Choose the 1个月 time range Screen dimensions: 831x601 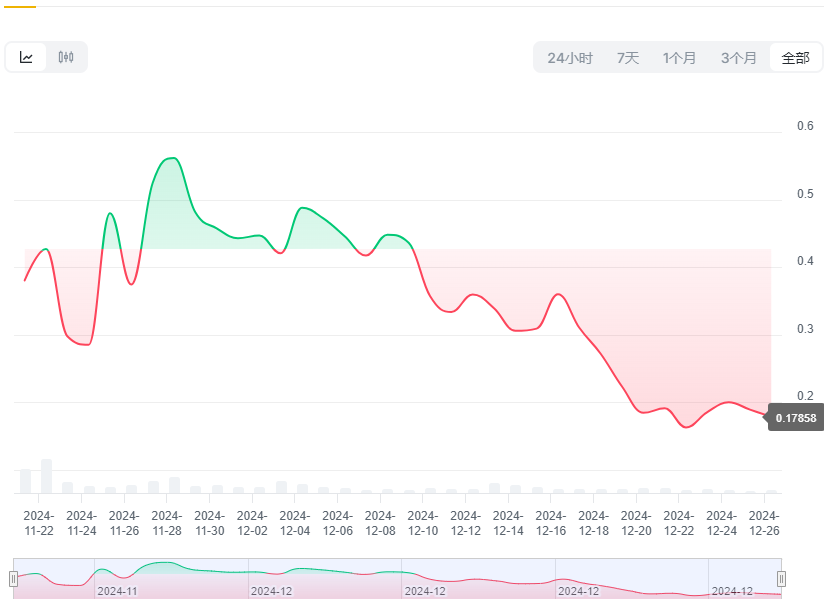[679, 58]
